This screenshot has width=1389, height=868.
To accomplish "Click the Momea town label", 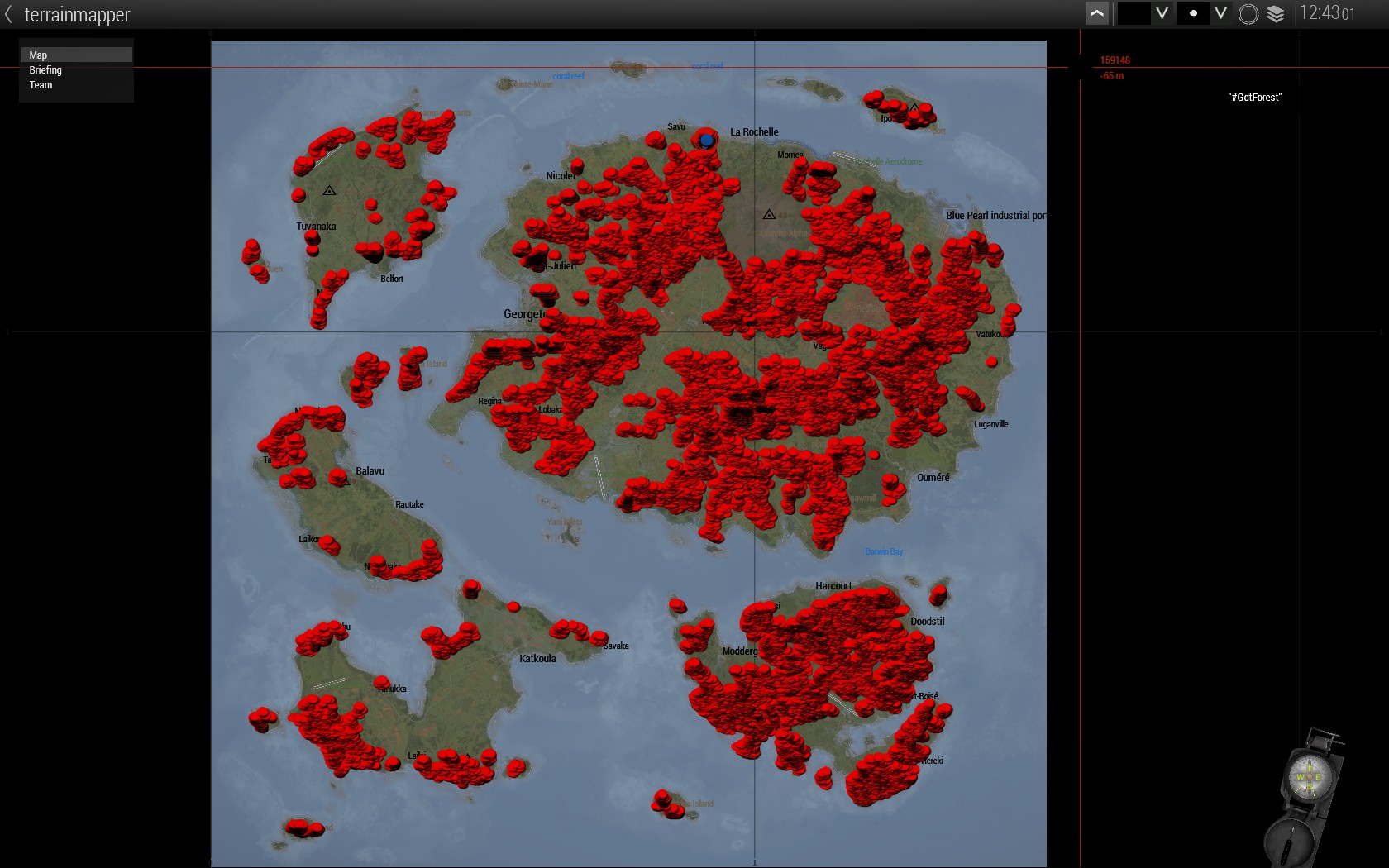I will pyautogui.click(x=790, y=155).
